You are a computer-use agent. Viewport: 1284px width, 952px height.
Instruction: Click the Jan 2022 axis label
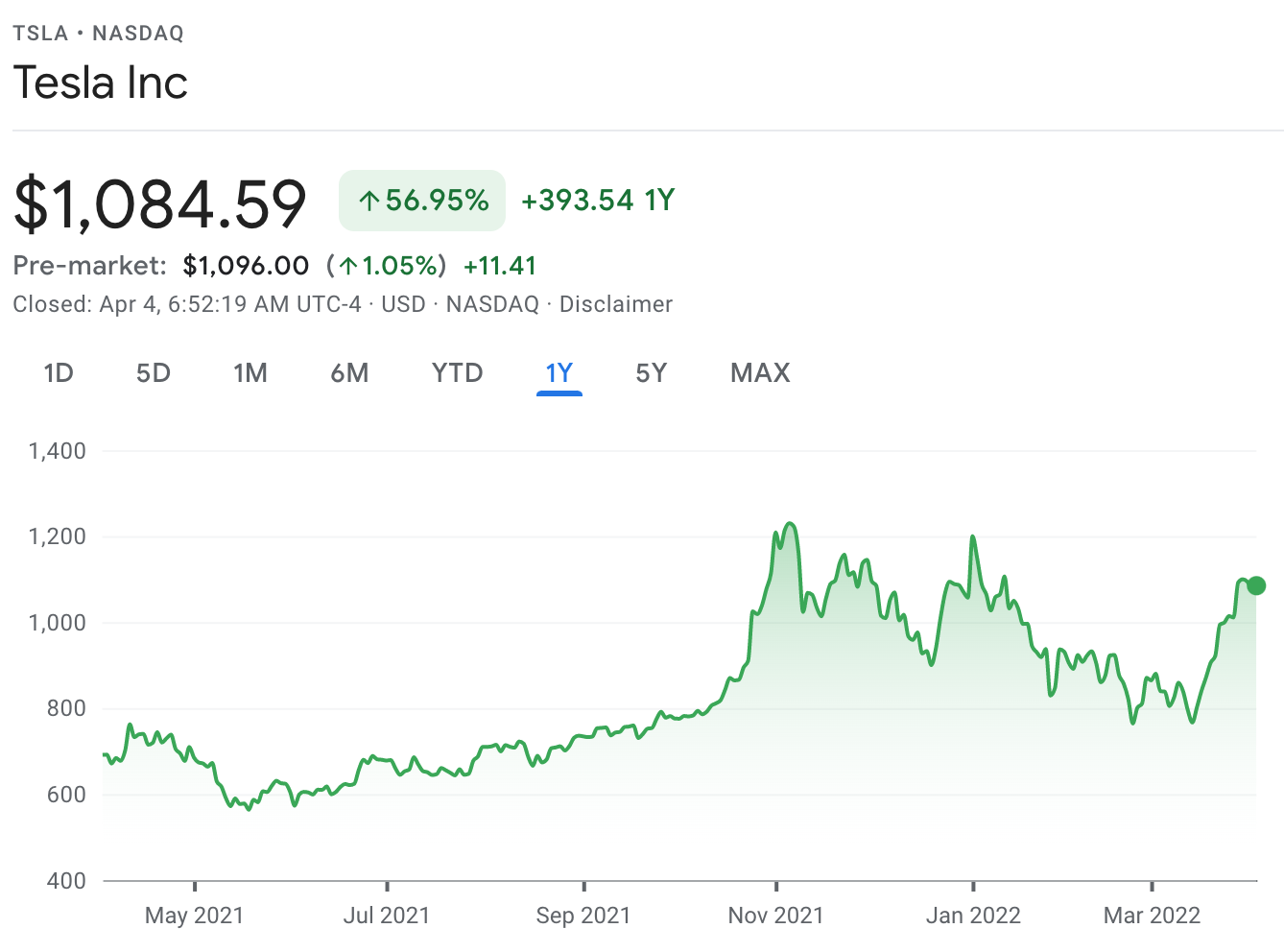pyautogui.click(x=973, y=916)
